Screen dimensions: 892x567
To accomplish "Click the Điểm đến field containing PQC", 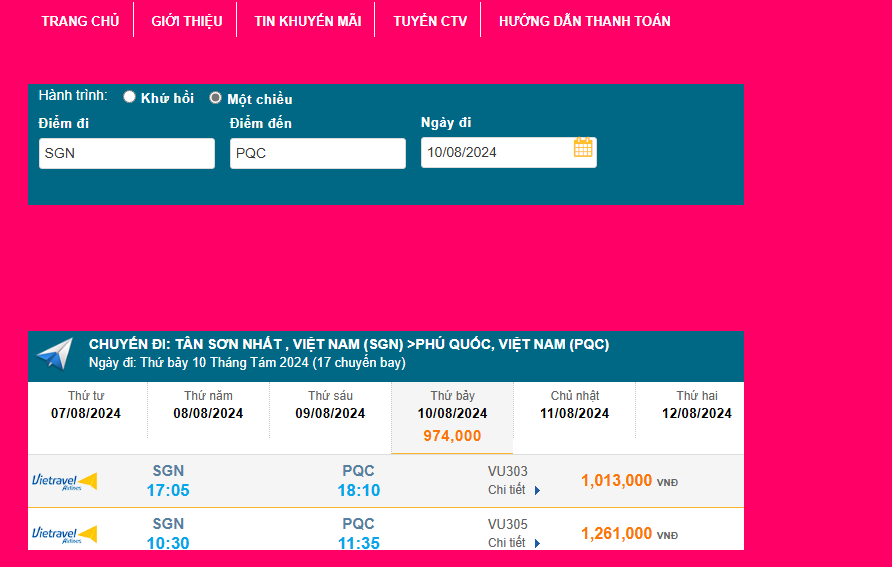I will point(317,153).
